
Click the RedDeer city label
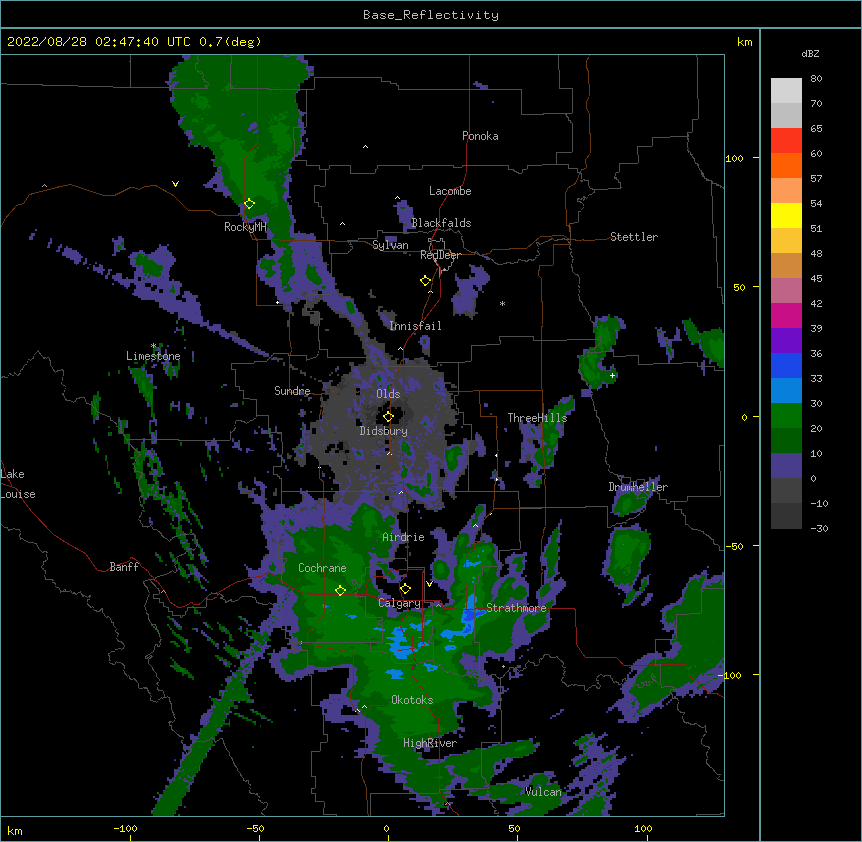[x=440, y=255]
